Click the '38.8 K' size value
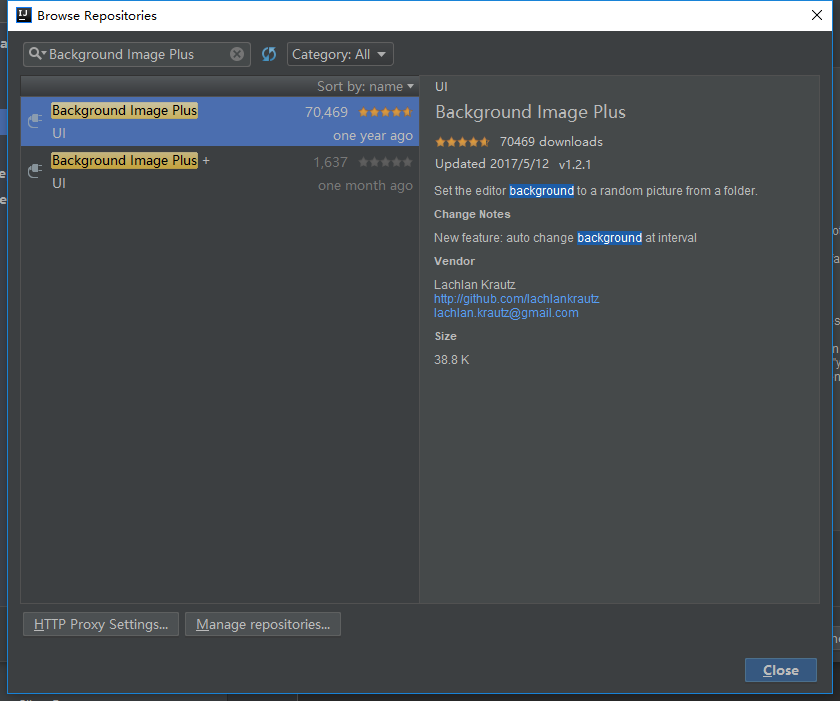The image size is (840, 701). click(x=452, y=360)
